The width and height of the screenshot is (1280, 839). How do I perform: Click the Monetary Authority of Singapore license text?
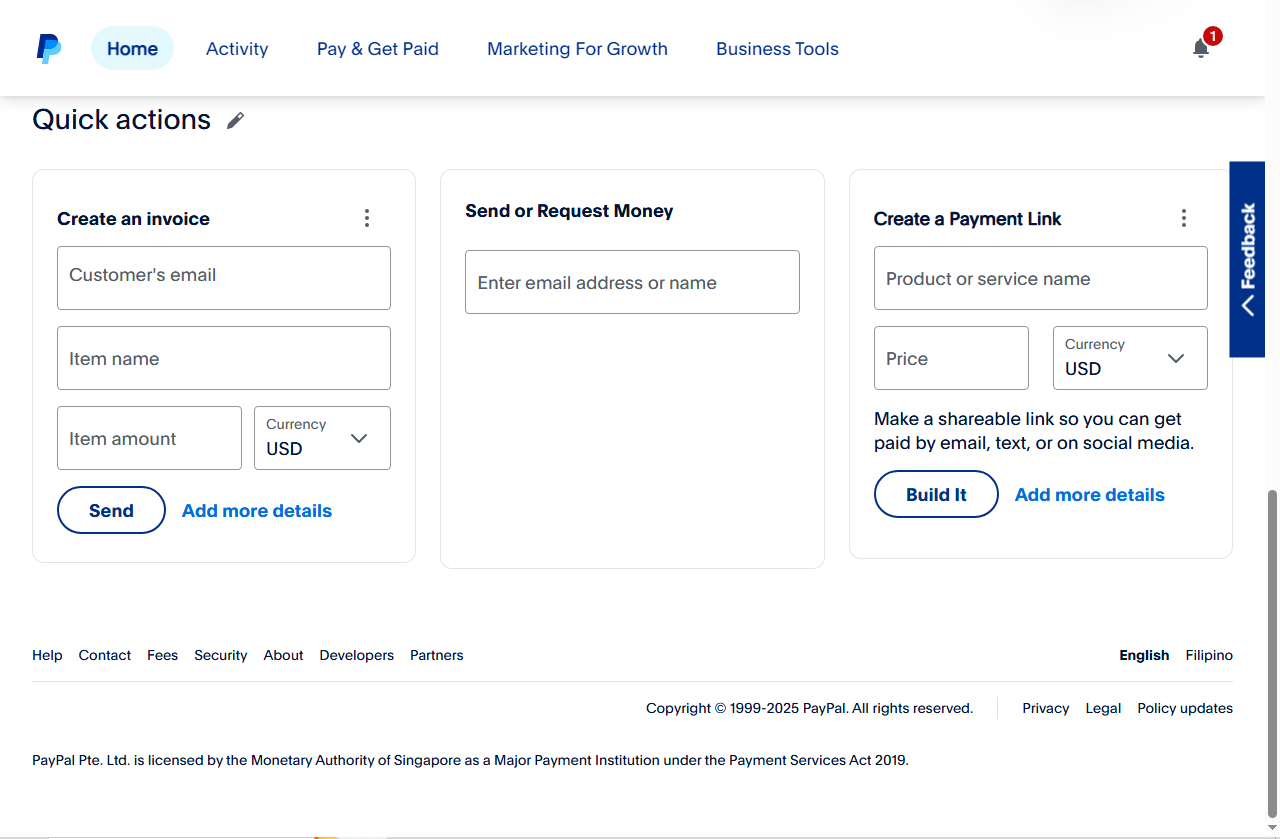click(470, 761)
